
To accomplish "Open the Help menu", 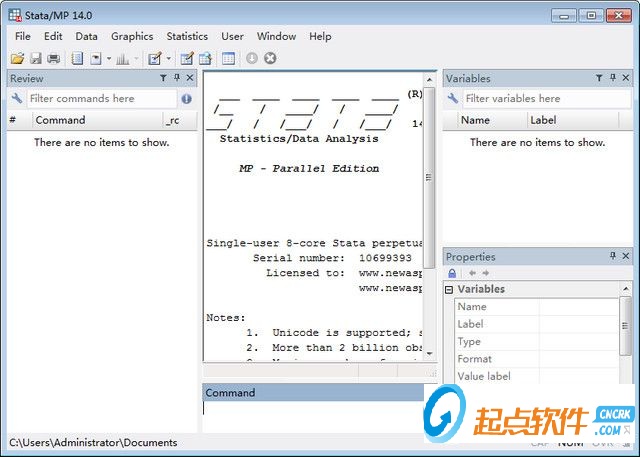I will coord(320,36).
